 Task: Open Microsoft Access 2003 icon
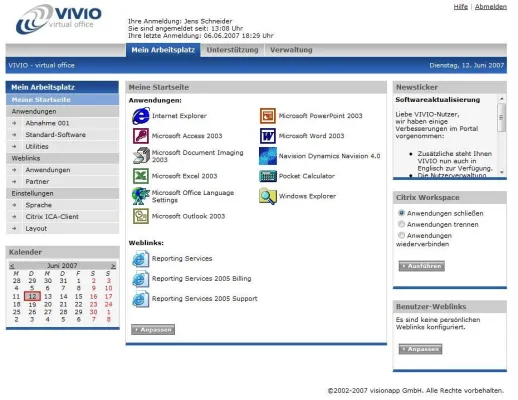point(141,136)
